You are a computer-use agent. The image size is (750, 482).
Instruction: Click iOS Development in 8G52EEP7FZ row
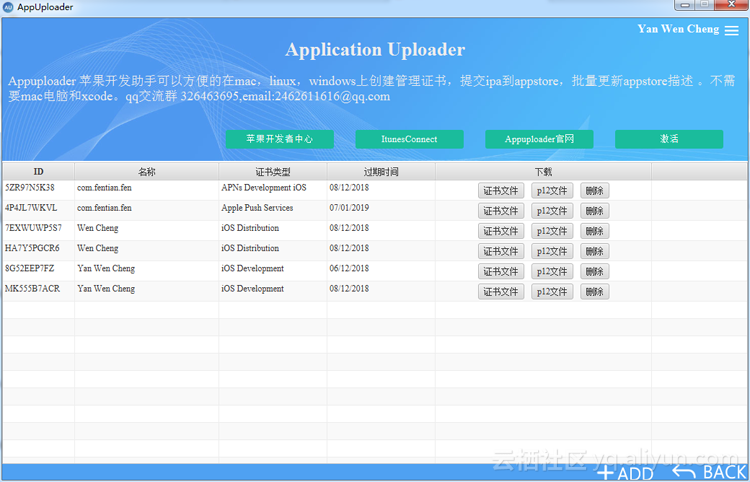[253, 268]
